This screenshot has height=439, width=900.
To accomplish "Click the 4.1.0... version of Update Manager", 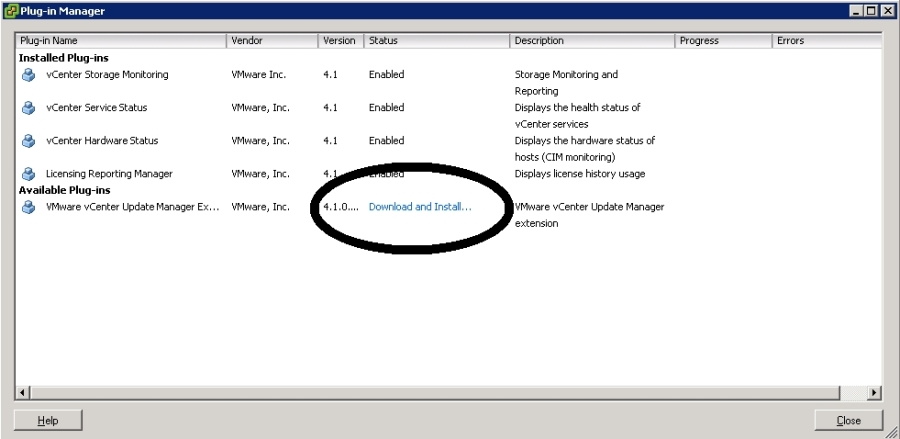I will tap(341, 207).
